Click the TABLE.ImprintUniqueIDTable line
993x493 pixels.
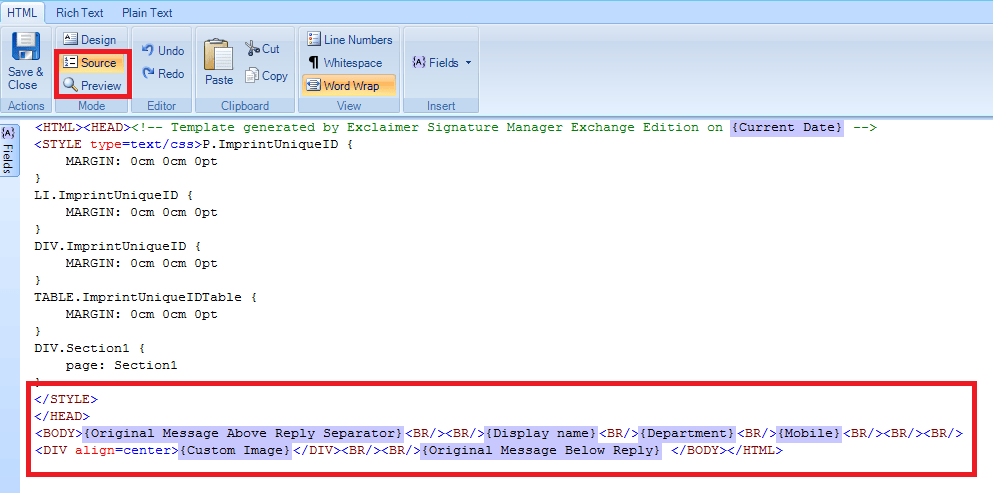click(146, 297)
